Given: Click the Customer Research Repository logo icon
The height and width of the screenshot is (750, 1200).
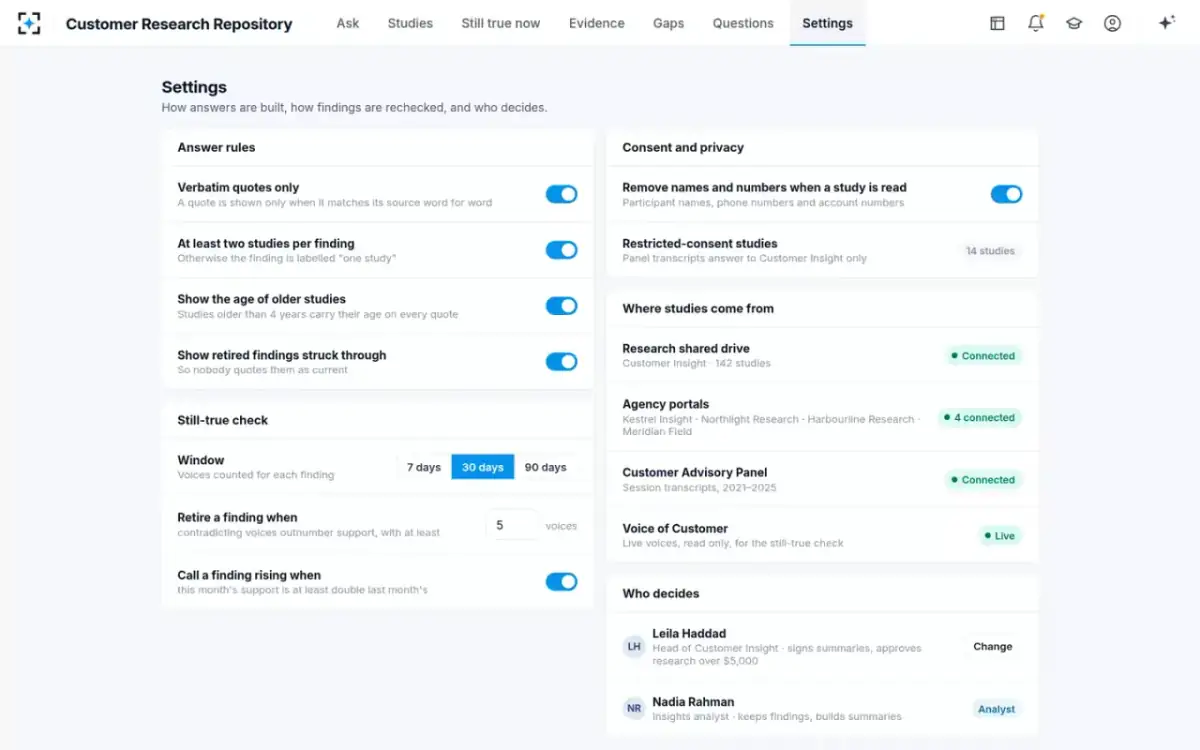Looking at the screenshot, I should [29, 23].
